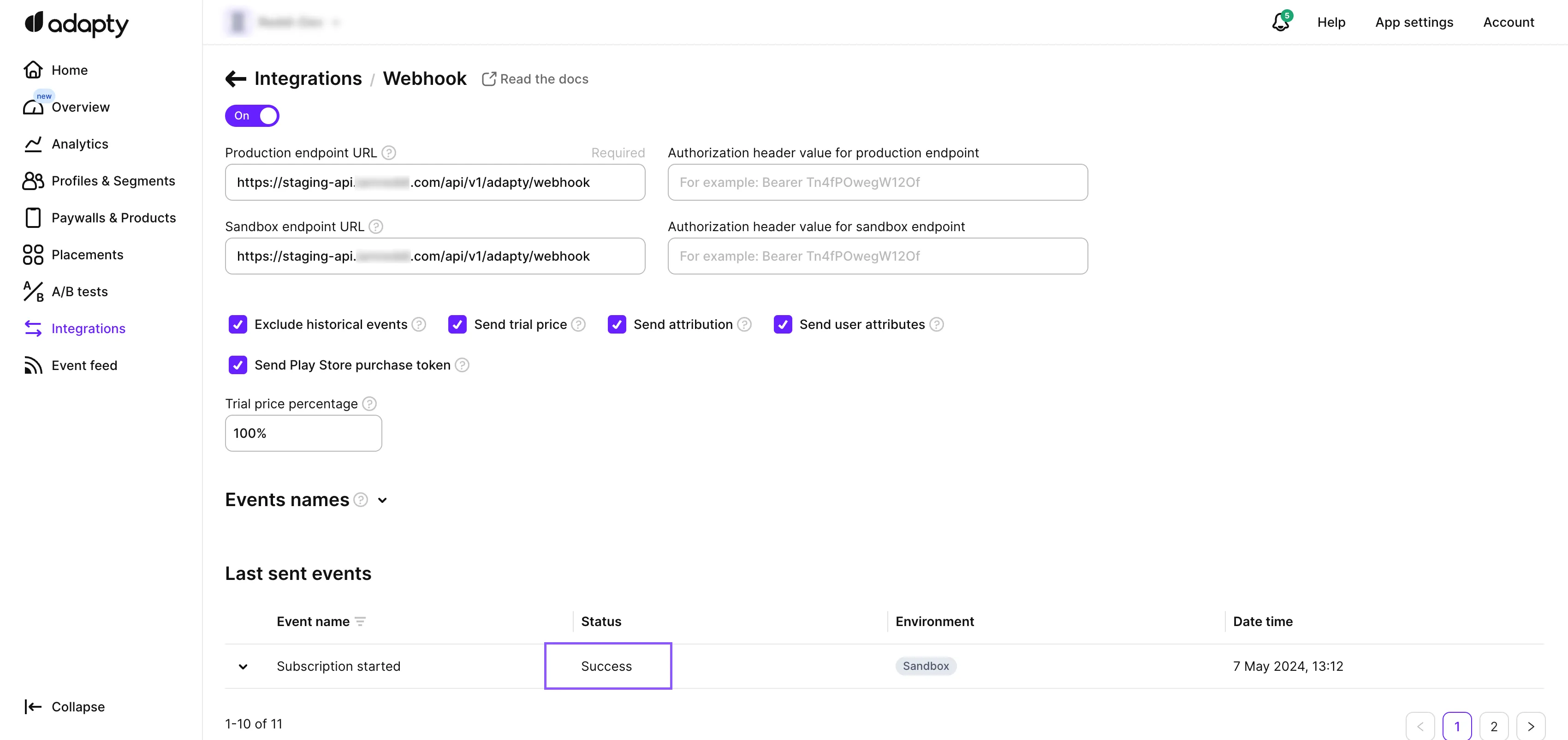
Task: Click the Event name filter icon
Action: [360, 621]
